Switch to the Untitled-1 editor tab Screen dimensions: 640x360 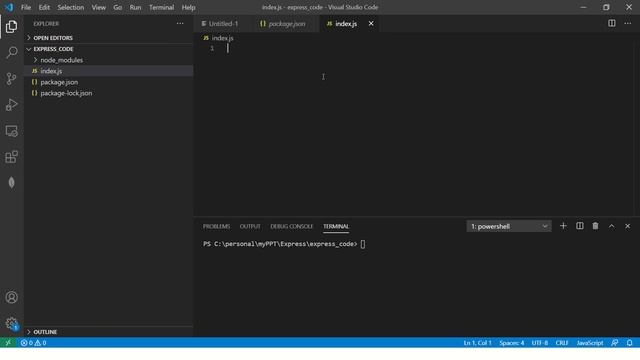click(223, 24)
